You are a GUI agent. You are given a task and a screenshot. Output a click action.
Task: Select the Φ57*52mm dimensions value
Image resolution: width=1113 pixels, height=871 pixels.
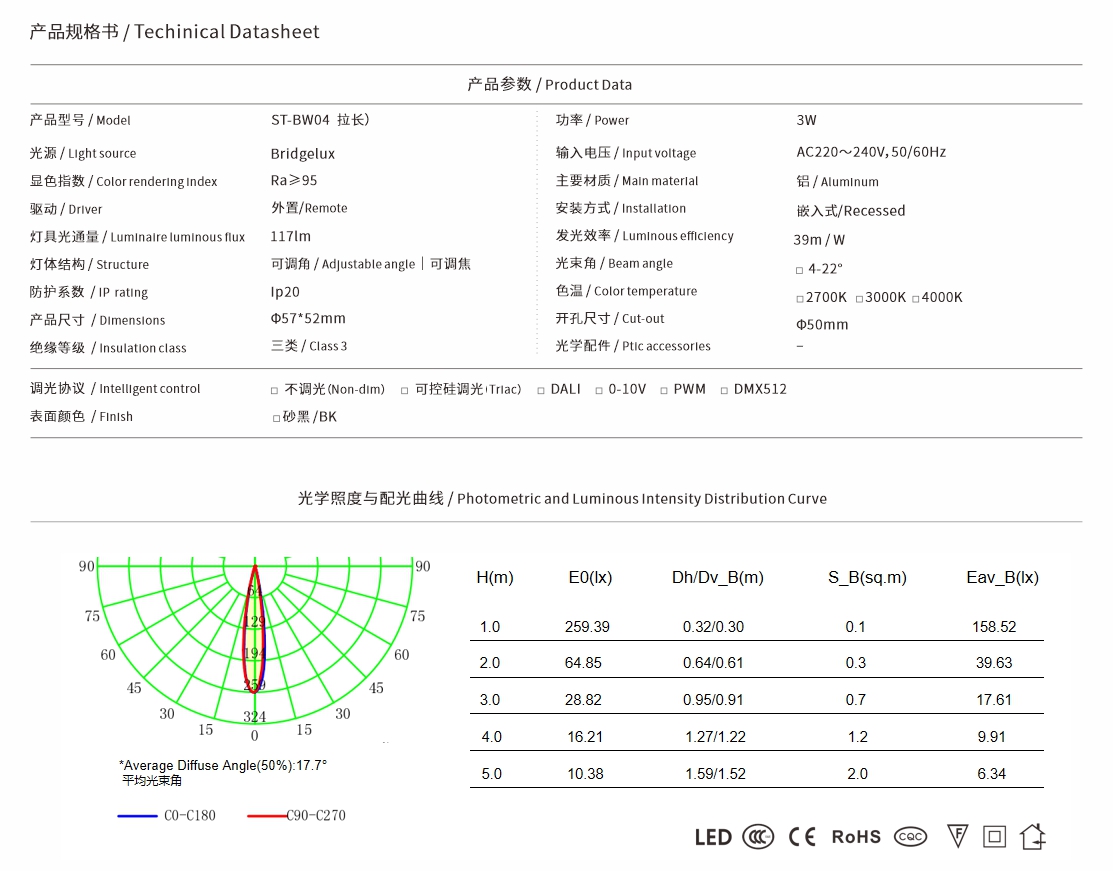tap(308, 319)
